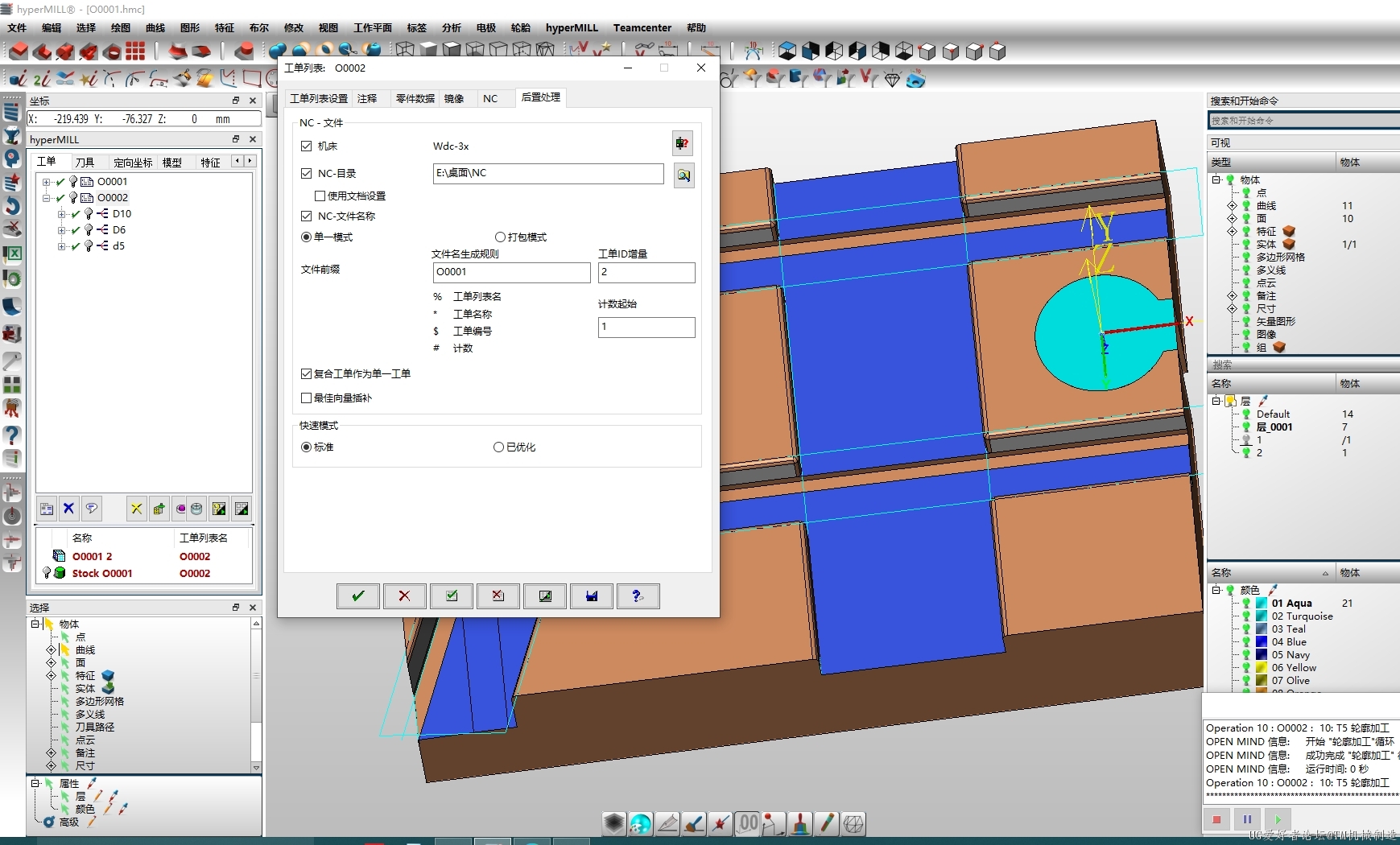1400x845 pixels.
Task: Click the 计数起始 input field
Action: coord(646,327)
